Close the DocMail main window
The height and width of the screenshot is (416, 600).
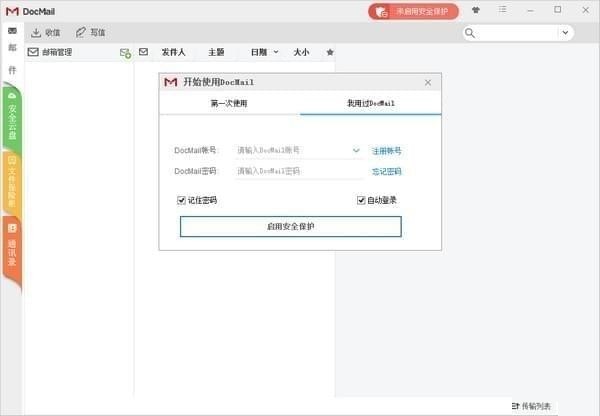[x=585, y=10]
